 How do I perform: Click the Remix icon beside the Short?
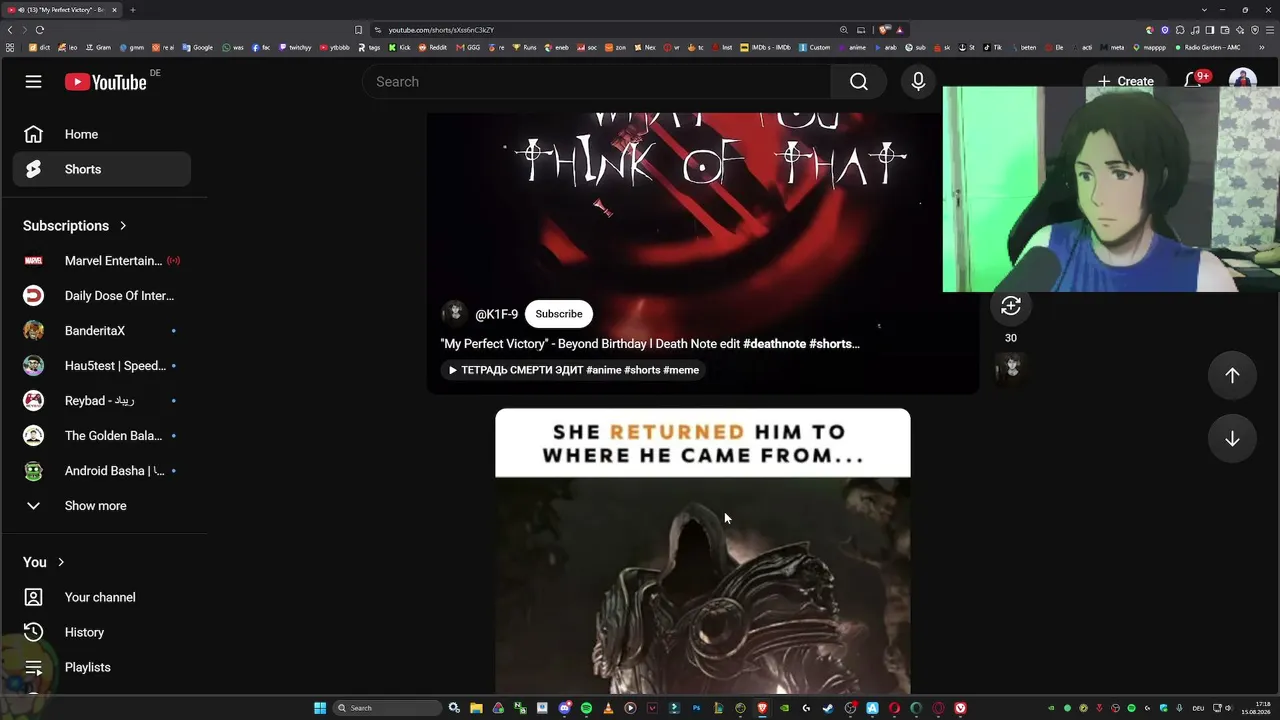pyautogui.click(x=1011, y=306)
